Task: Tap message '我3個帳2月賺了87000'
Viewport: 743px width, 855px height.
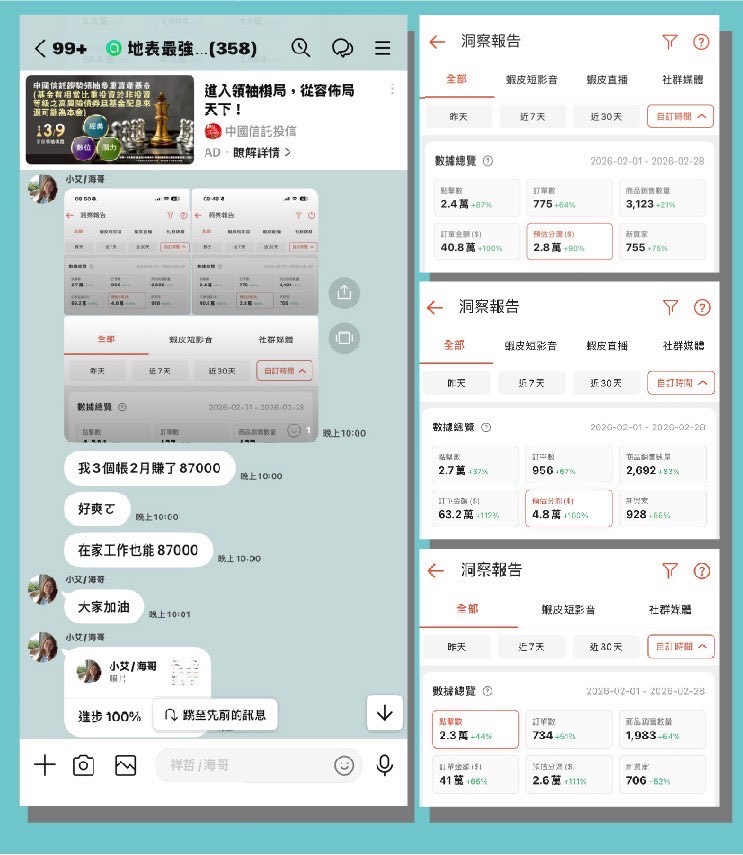Action: coord(149,468)
